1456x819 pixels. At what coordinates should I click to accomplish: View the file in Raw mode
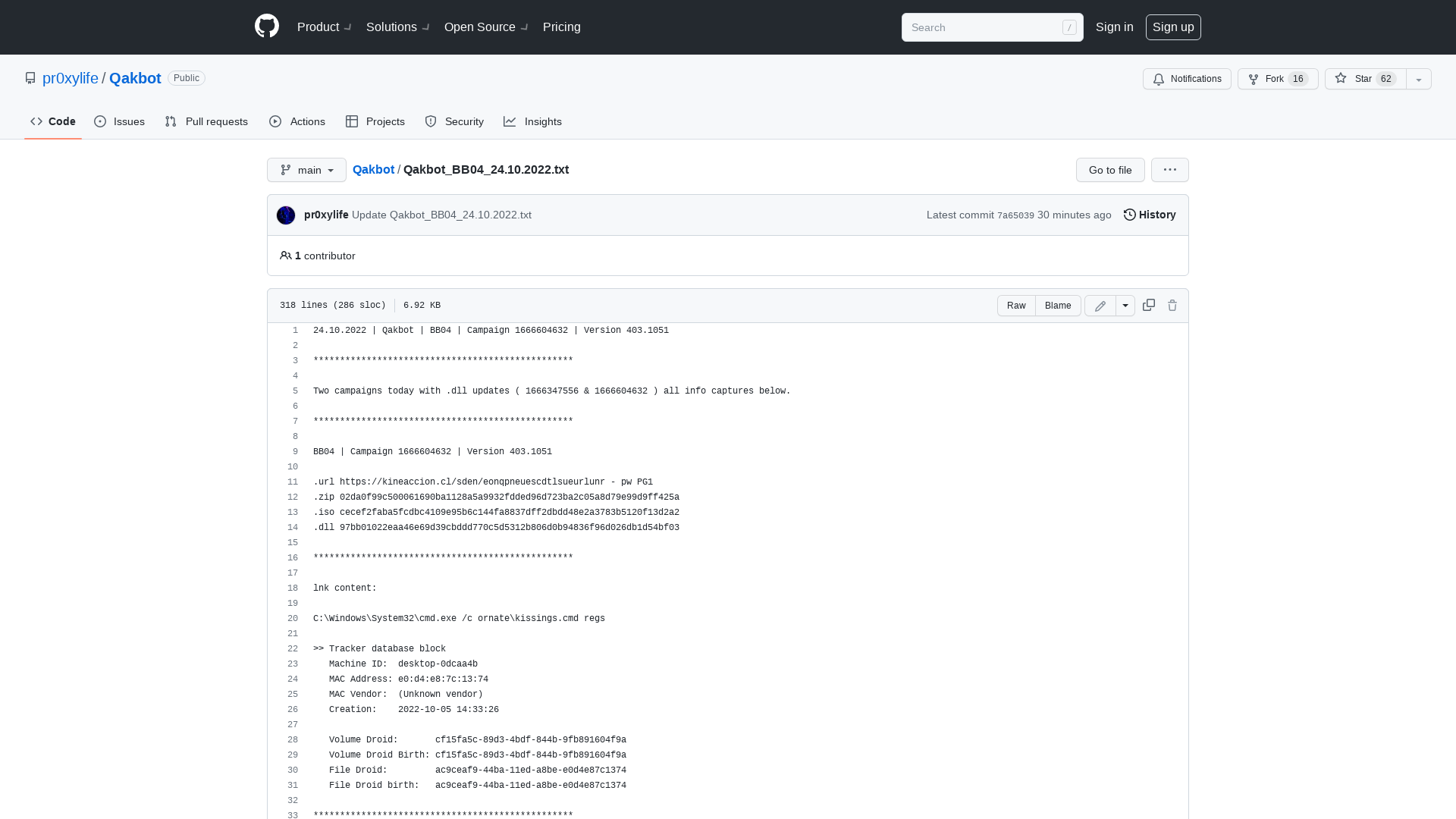click(1016, 305)
